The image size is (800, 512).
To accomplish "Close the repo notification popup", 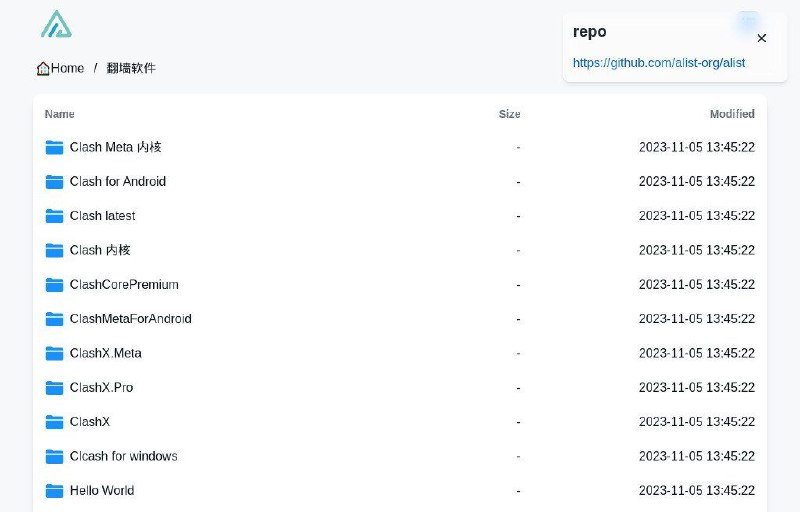I will pyautogui.click(x=761, y=38).
